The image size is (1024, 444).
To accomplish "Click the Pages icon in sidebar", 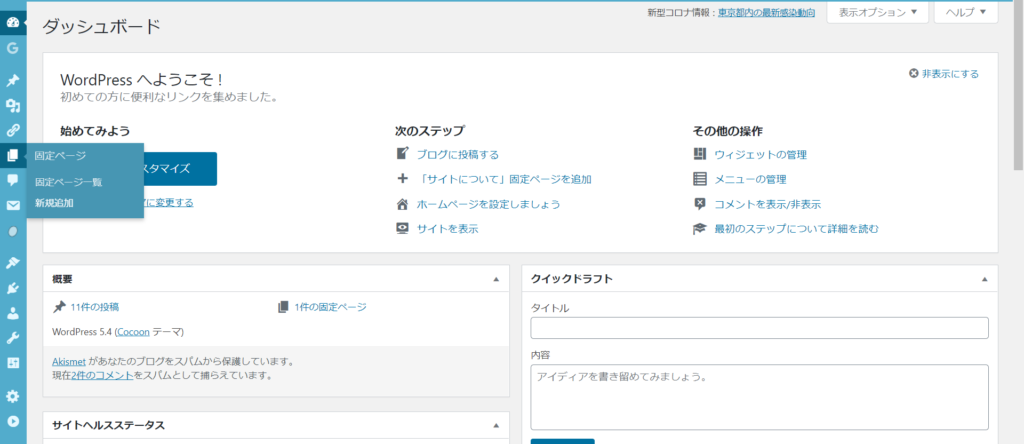I will point(12,156).
